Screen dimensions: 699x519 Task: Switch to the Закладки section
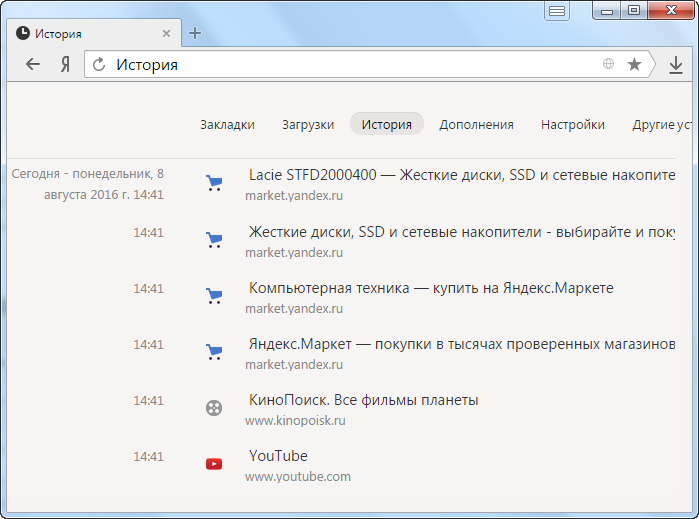[227, 124]
